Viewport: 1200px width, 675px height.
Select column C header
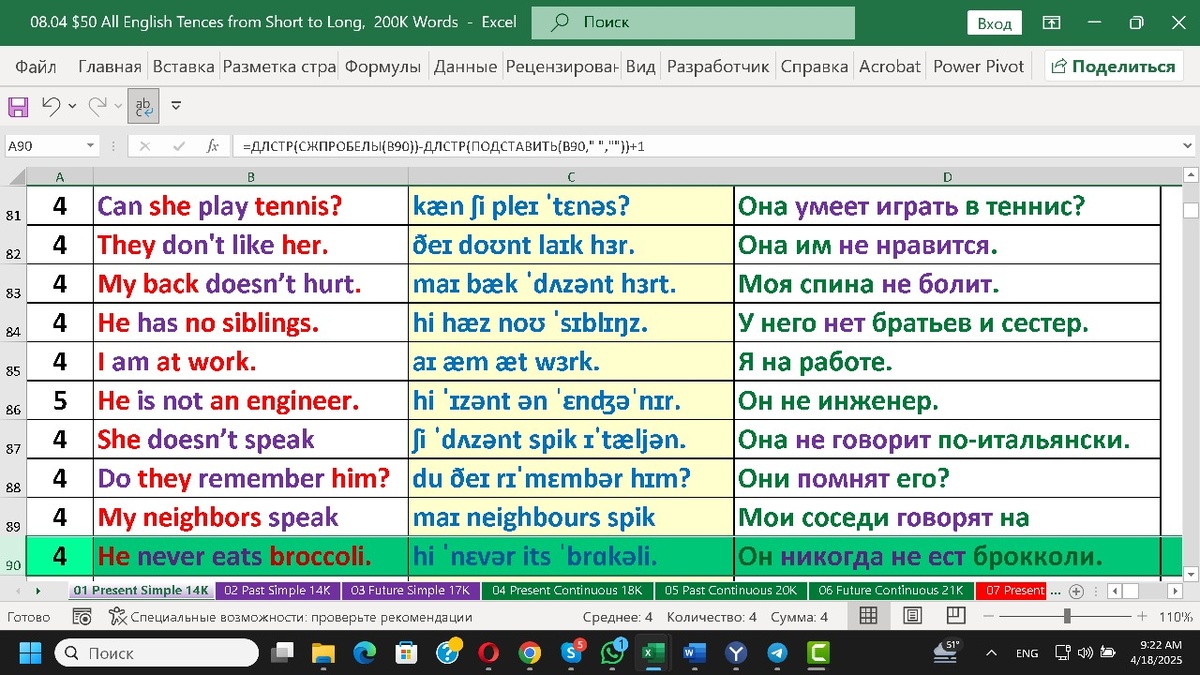[x=571, y=177]
